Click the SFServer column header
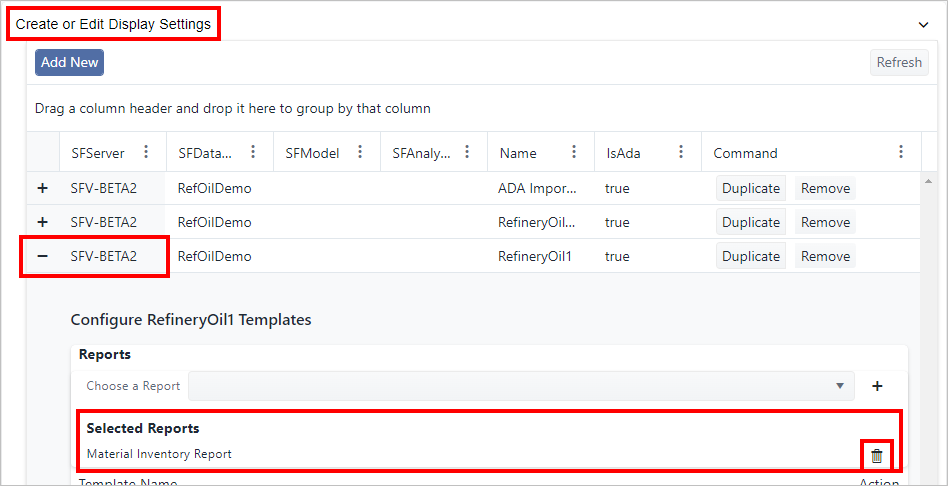Viewport: 948px width, 486px height. pos(98,153)
